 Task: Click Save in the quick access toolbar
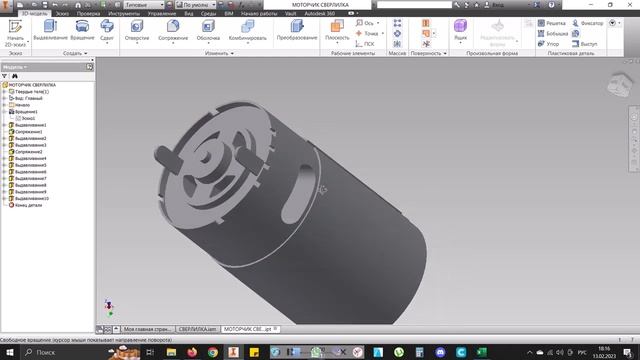[x=44, y=5]
